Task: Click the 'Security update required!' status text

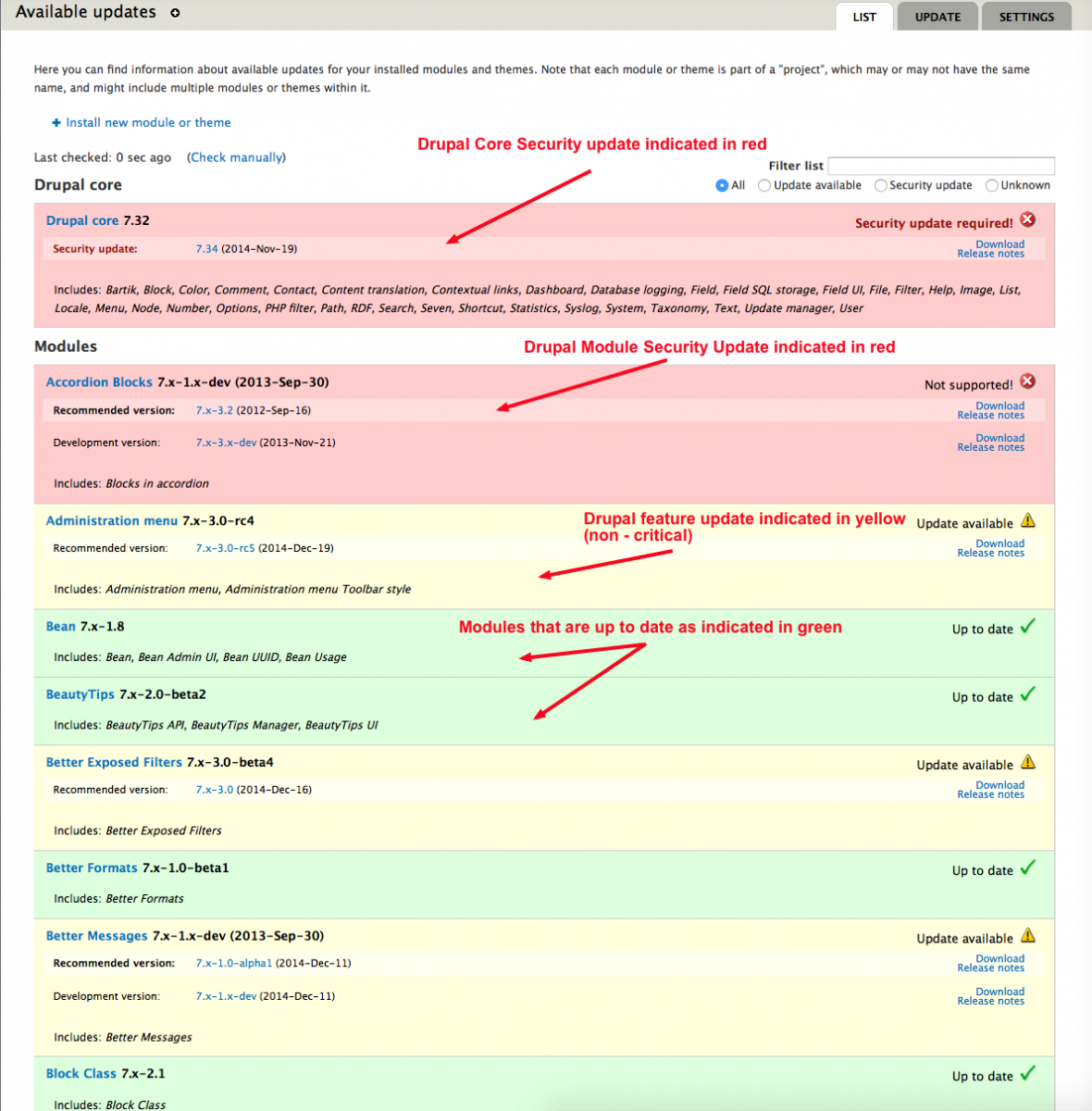Action: coord(934,223)
